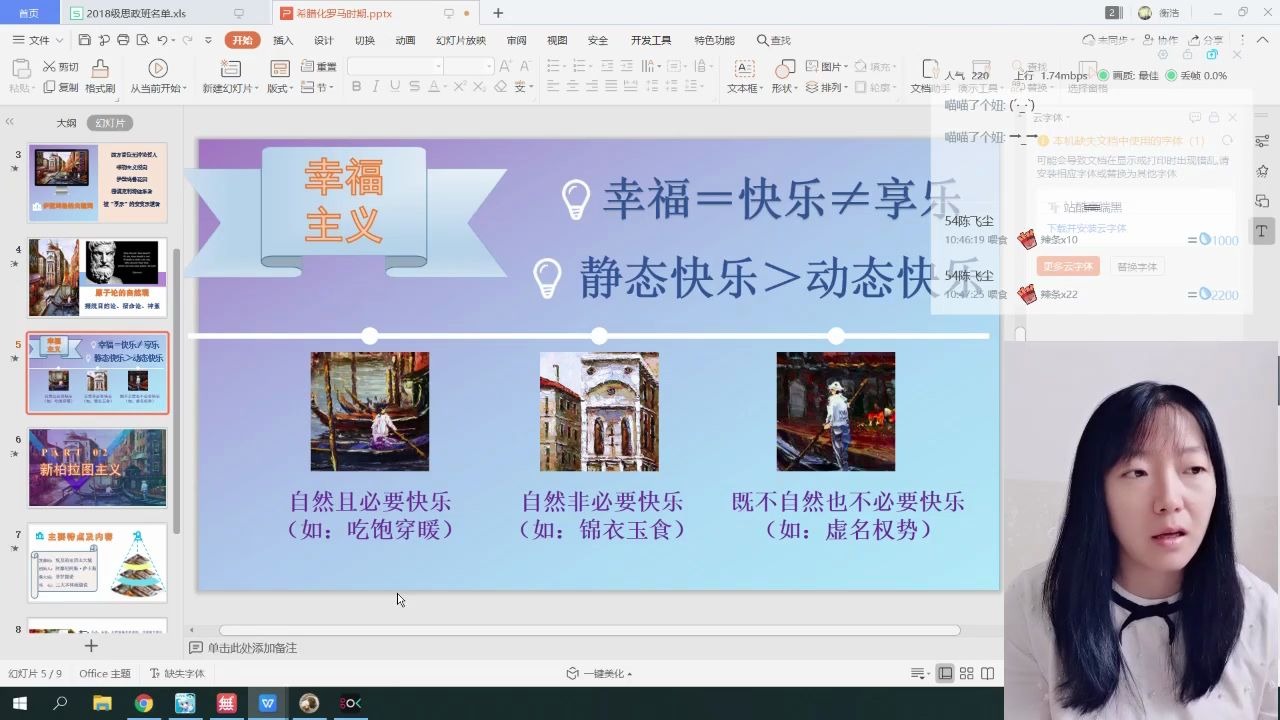
Task: Start slideshow from current slide icon
Action: (158, 68)
